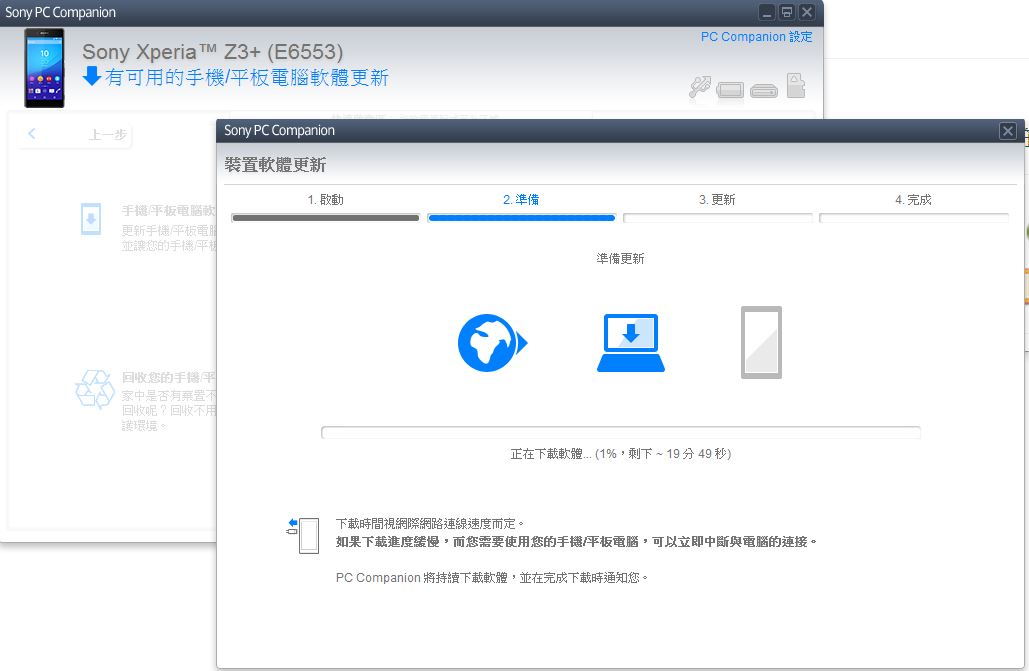Image resolution: width=1029 pixels, height=671 pixels.
Task: Click the 裝置軟體更新 dialog heading
Action: click(275, 165)
